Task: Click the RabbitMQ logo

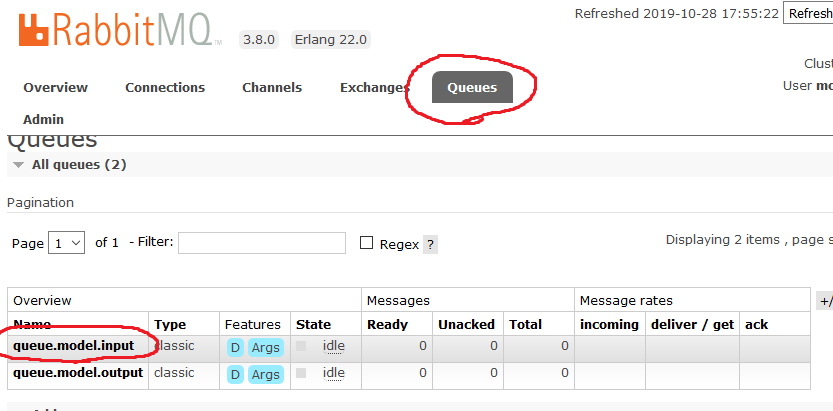Action: [121, 30]
